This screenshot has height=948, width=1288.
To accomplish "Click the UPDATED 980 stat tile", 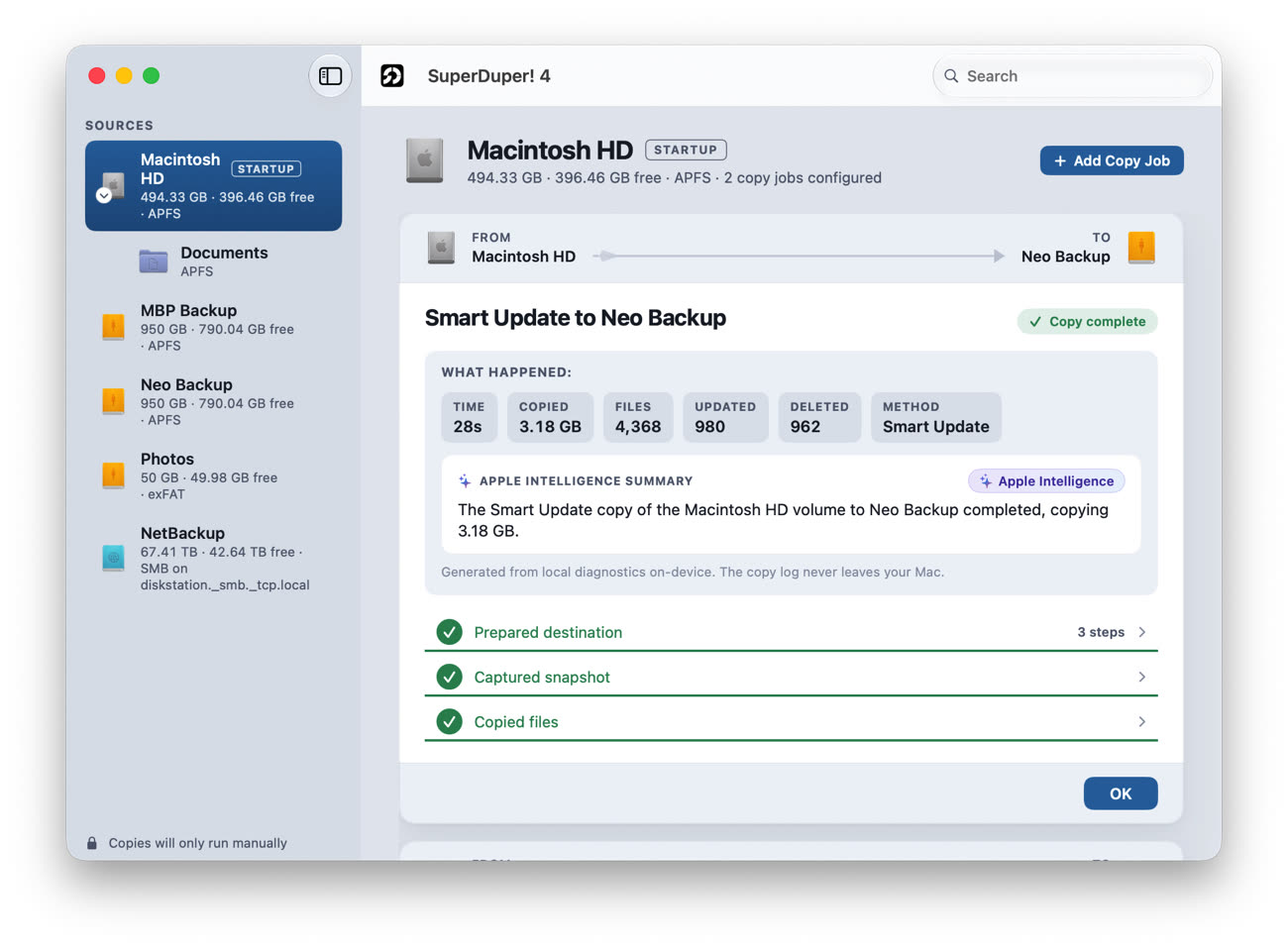I will click(725, 417).
